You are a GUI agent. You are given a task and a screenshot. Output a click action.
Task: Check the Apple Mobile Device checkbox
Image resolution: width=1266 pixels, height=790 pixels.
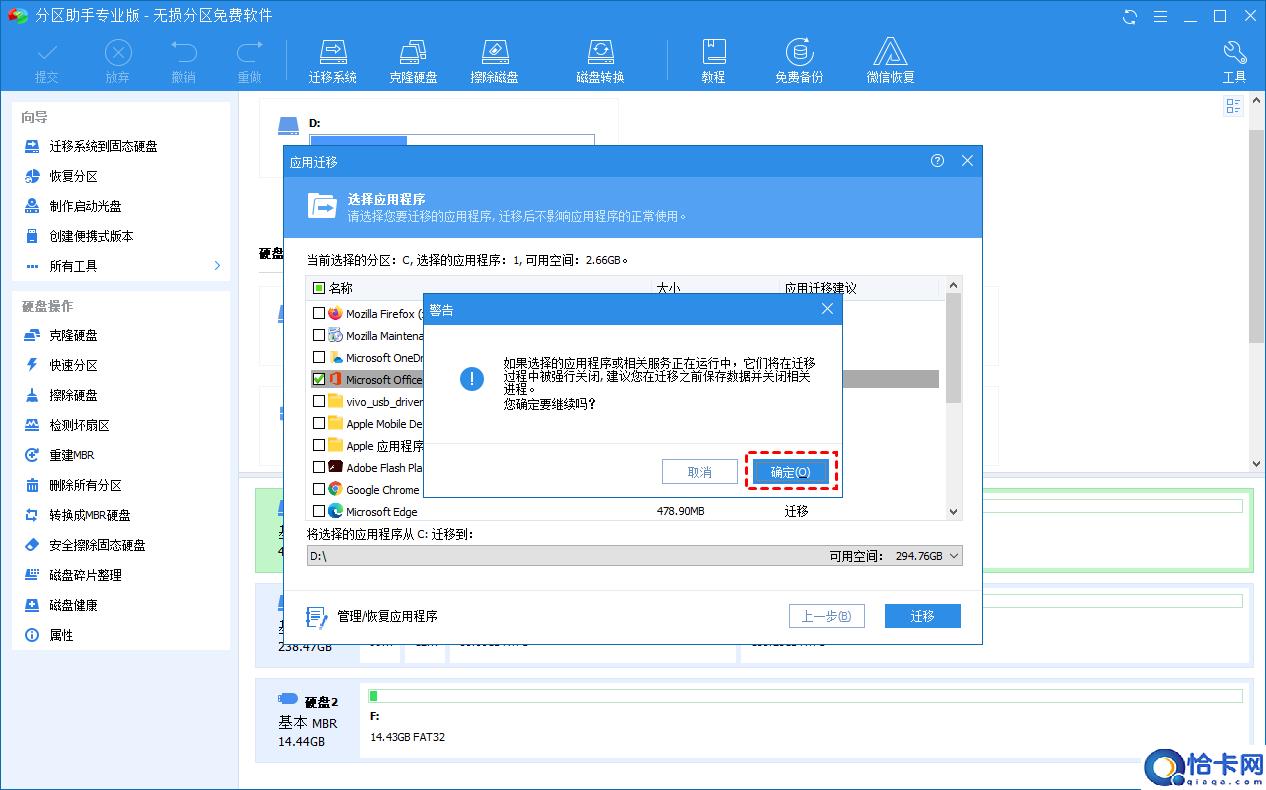pos(319,423)
